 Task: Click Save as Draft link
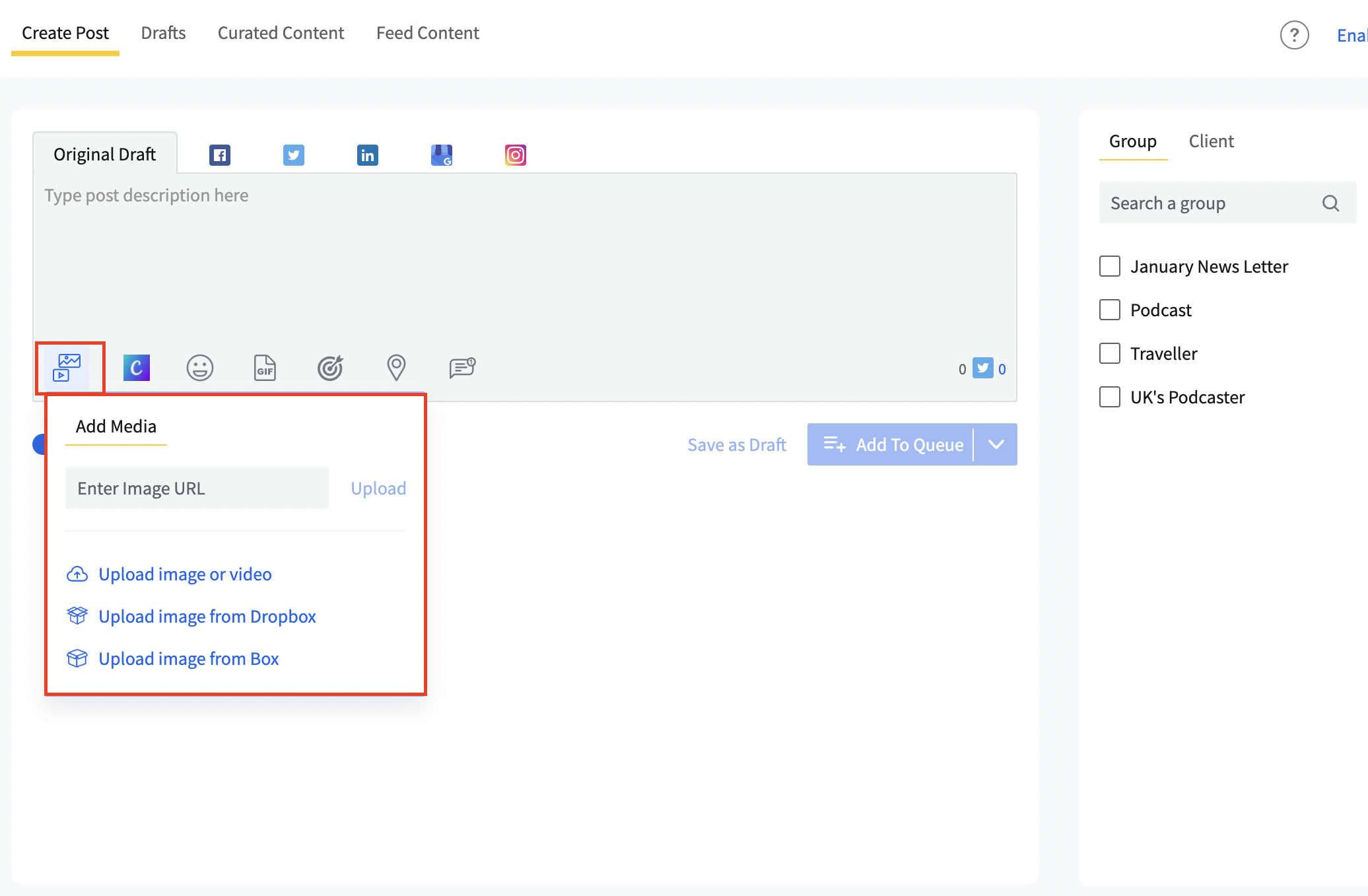[737, 445]
